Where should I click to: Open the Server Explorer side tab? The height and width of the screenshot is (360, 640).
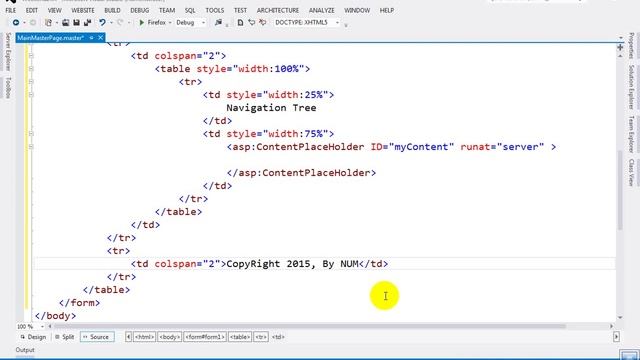pos(7,53)
